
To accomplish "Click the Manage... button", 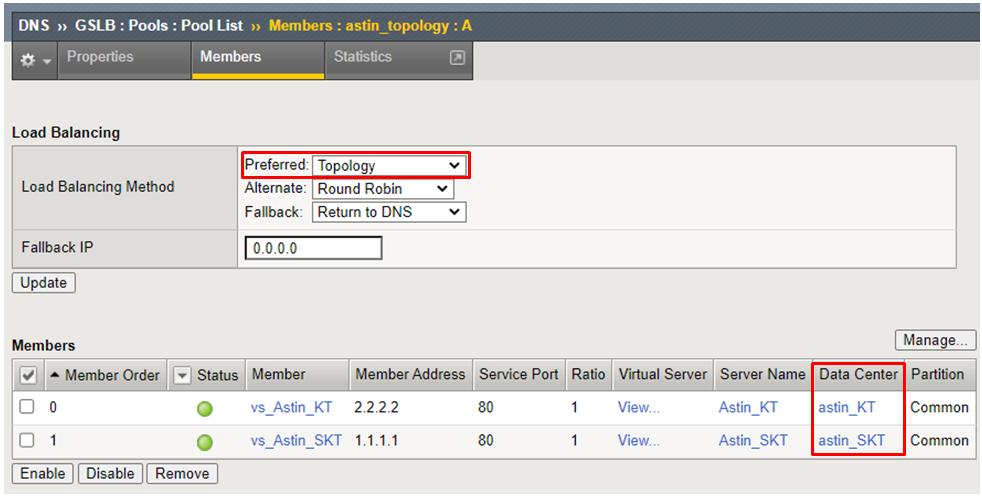I will [x=935, y=340].
